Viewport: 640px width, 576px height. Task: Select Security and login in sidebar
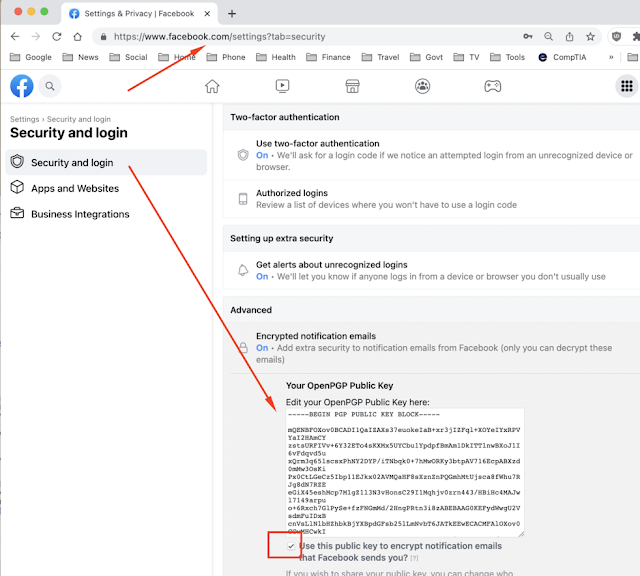[x=106, y=162]
